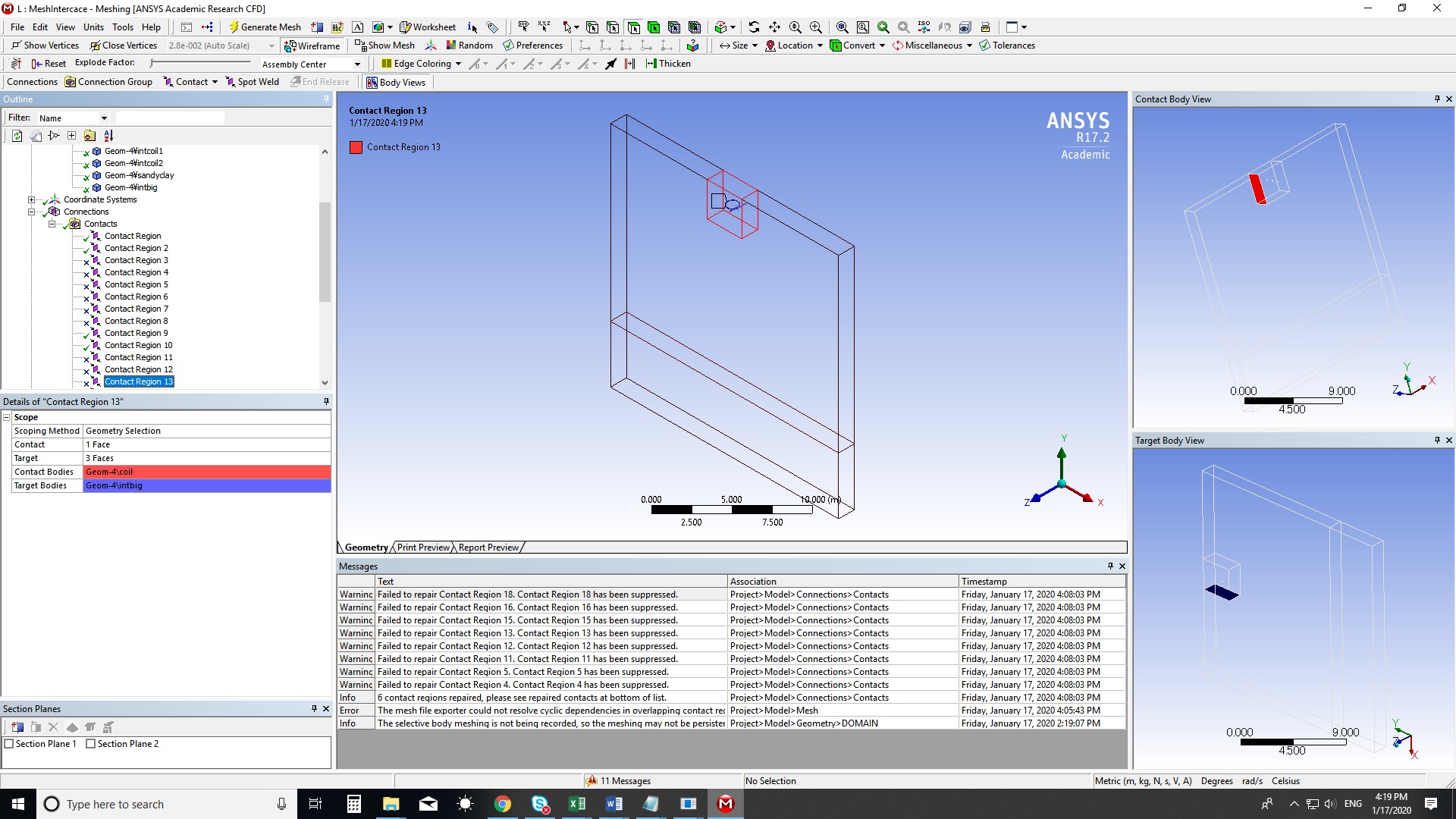Open the Tools menu
Viewport: 1456px width, 819px height.
click(122, 27)
